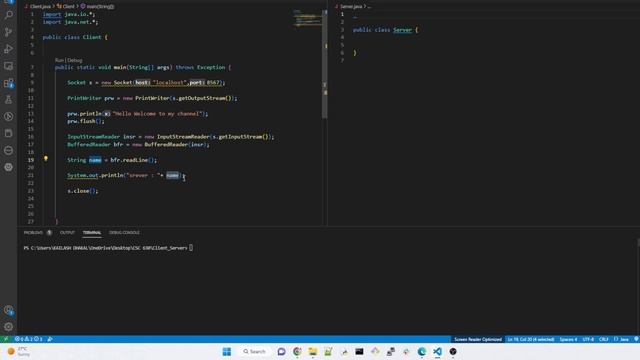Click the System.out text on line 21

(83, 175)
